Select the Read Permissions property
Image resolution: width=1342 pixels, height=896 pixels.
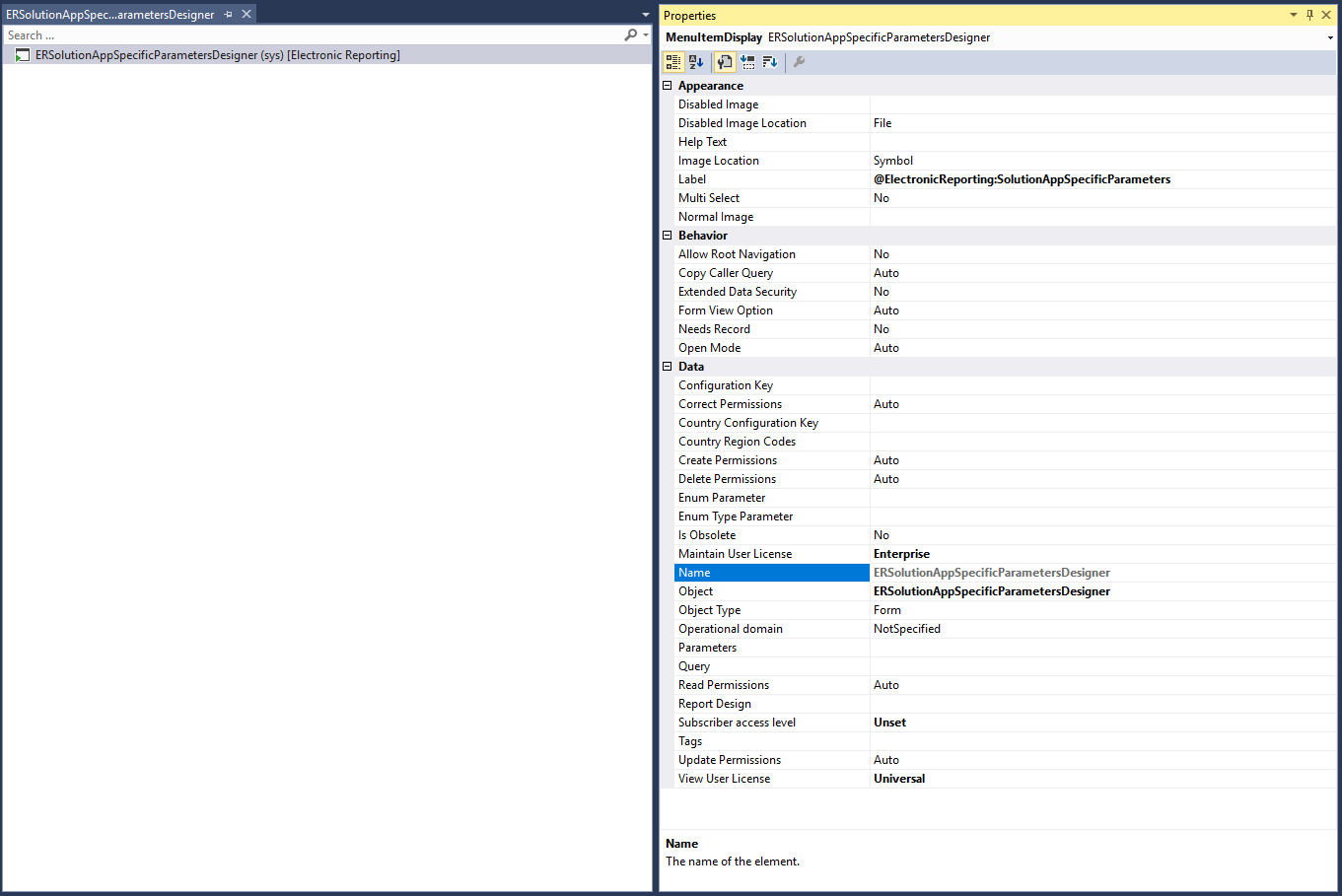click(772, 685)
